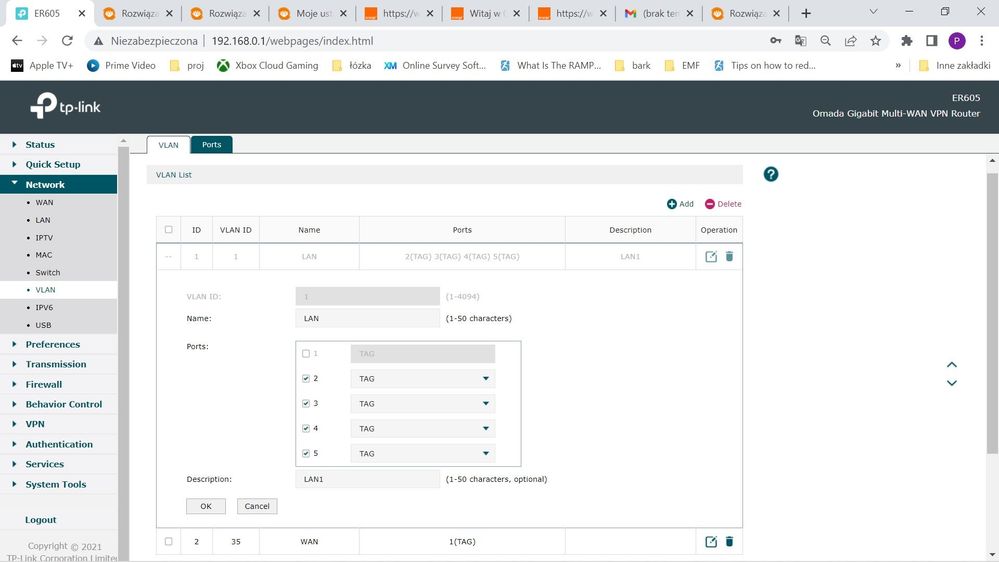This screenshot has height=562, width=999.
Task: Click edit icon for the WAN VLAN row
Action: point(711,542)
